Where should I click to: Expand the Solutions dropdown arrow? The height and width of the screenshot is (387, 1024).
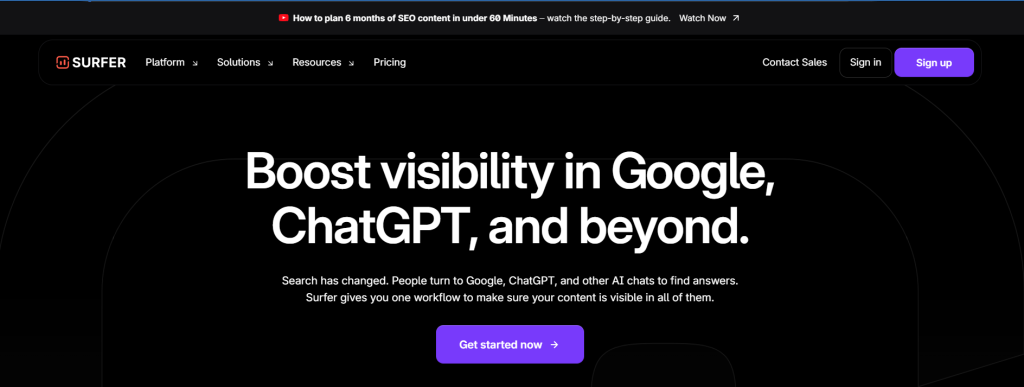point(270,63)
